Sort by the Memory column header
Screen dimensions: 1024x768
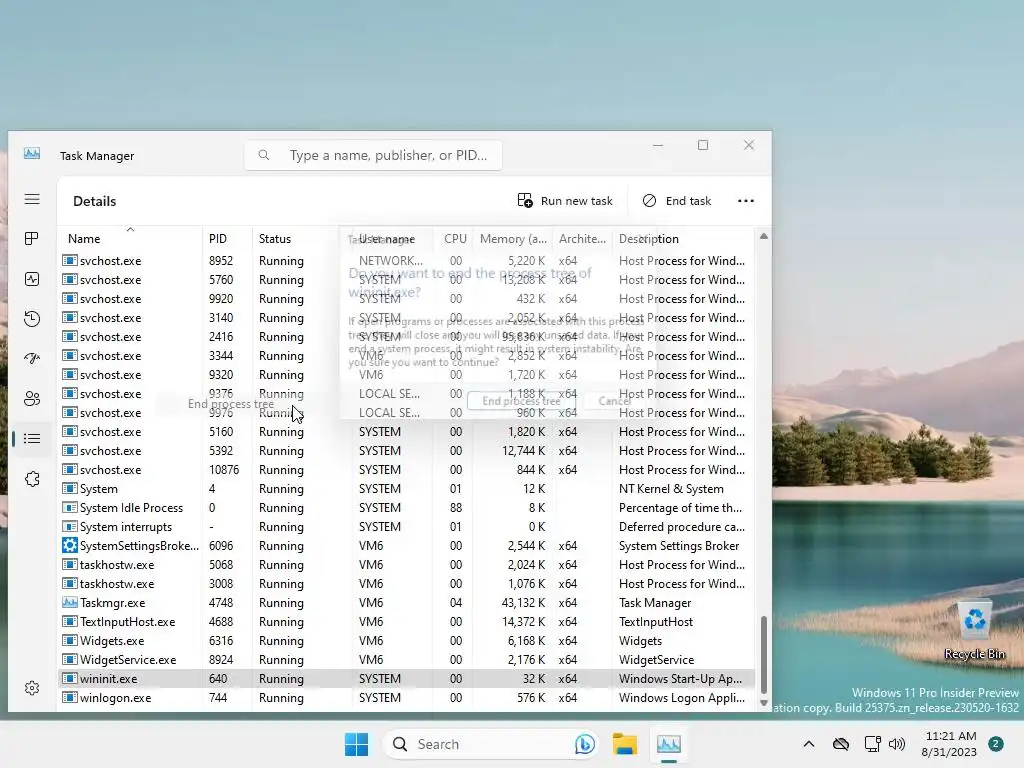[513, 239]
